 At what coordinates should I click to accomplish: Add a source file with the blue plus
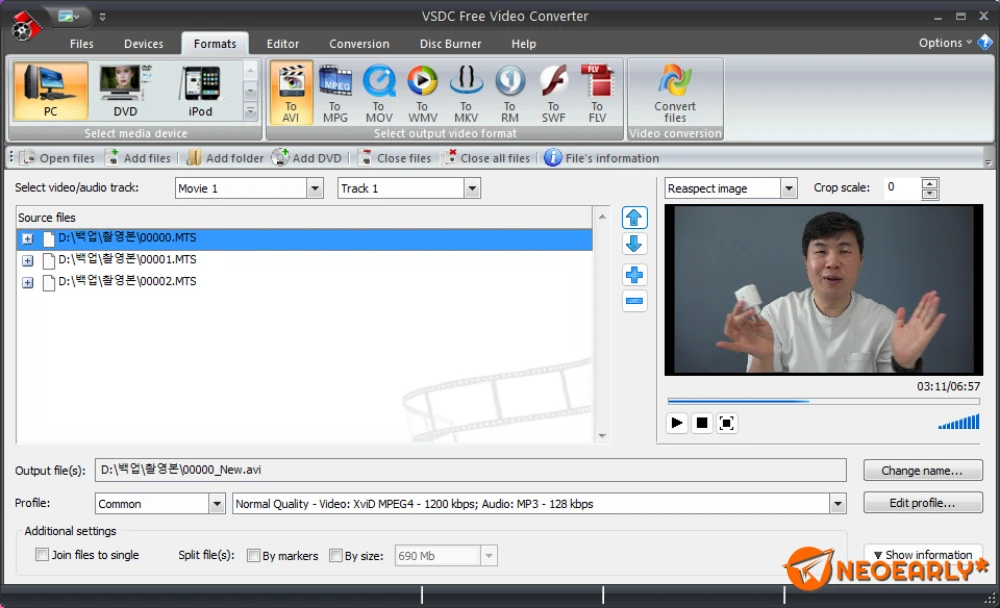634,275
